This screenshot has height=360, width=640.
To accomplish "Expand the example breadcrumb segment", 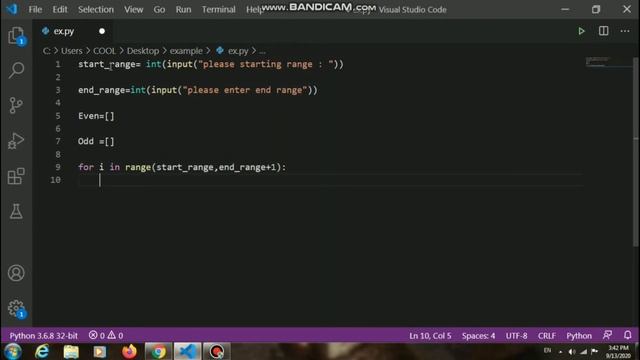I will (x=186, y=51).
